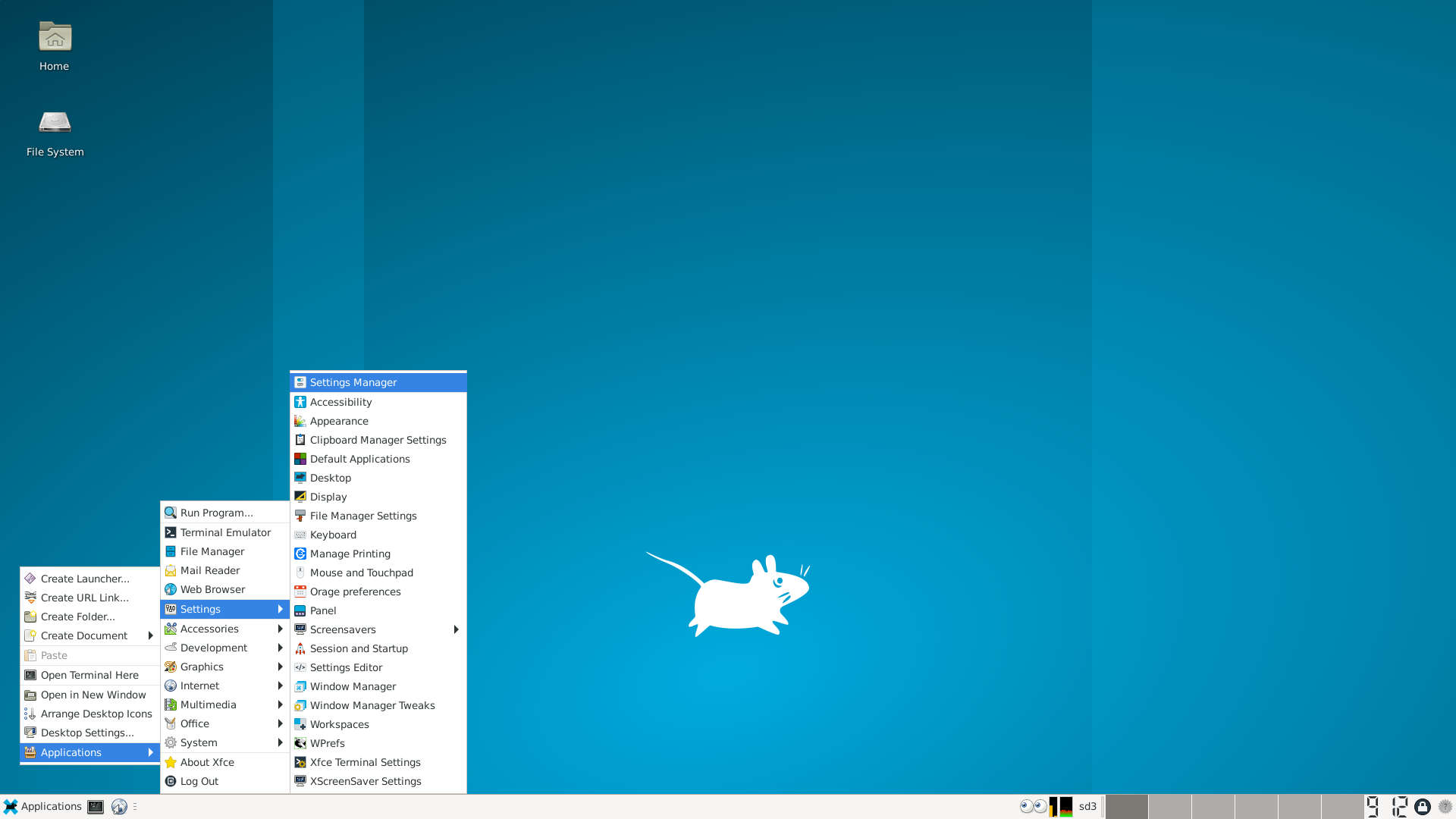Select Window Manager Tweaks entry
This screenshot has width=1456, height=819.
378,705
